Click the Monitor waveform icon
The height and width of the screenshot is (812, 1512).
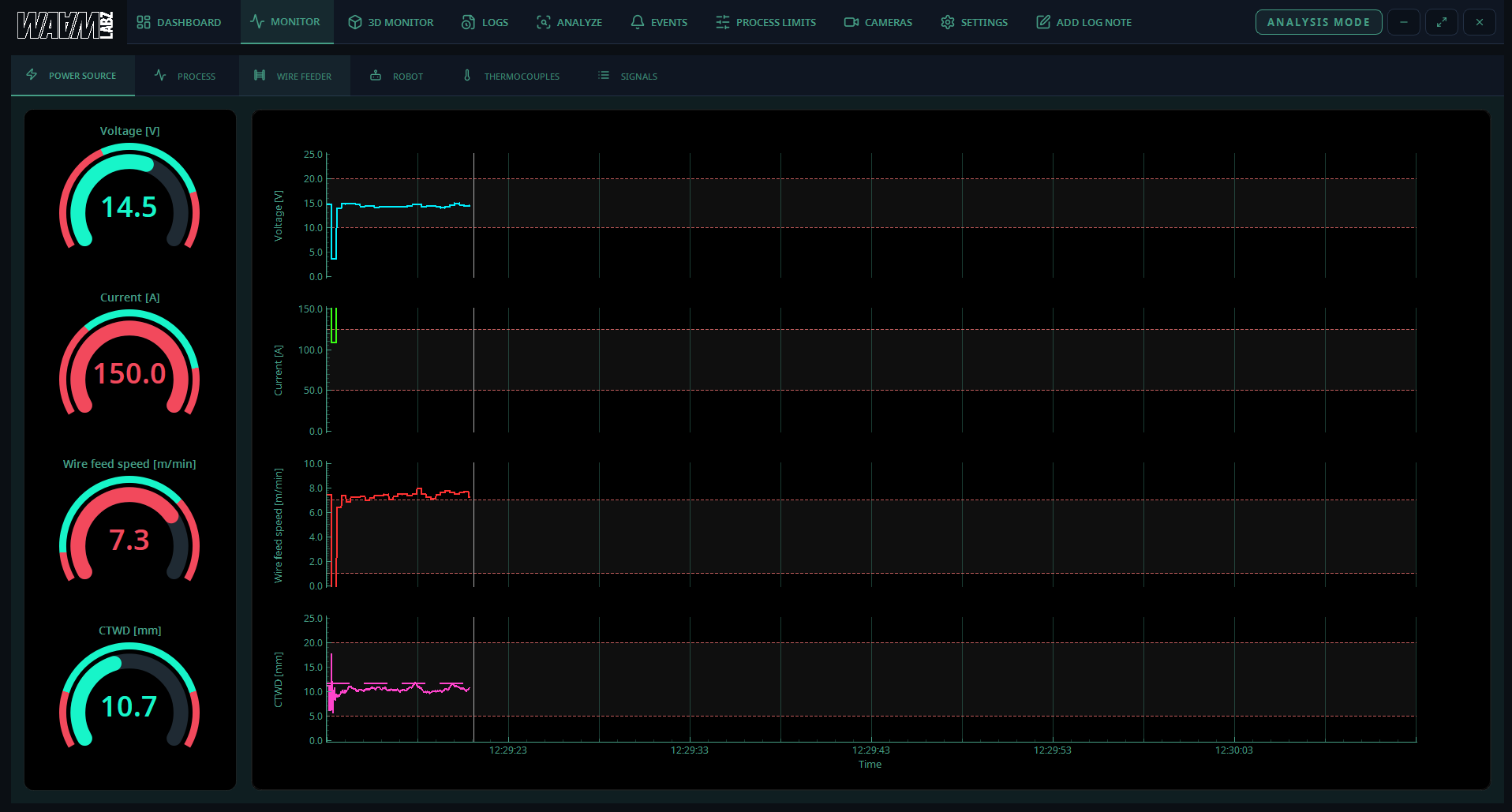click(x=257, y=21)
